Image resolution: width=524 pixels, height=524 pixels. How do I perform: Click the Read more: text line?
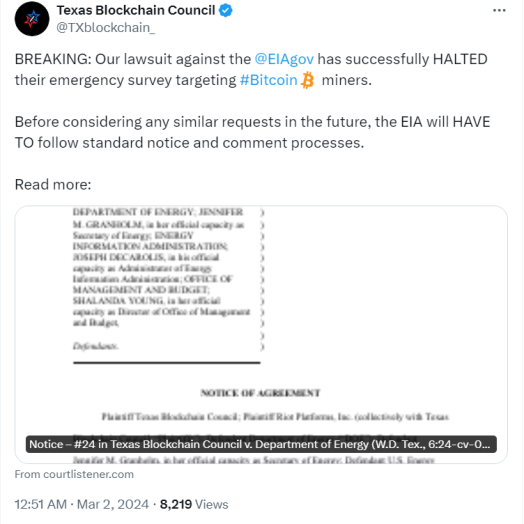[53, 184]
